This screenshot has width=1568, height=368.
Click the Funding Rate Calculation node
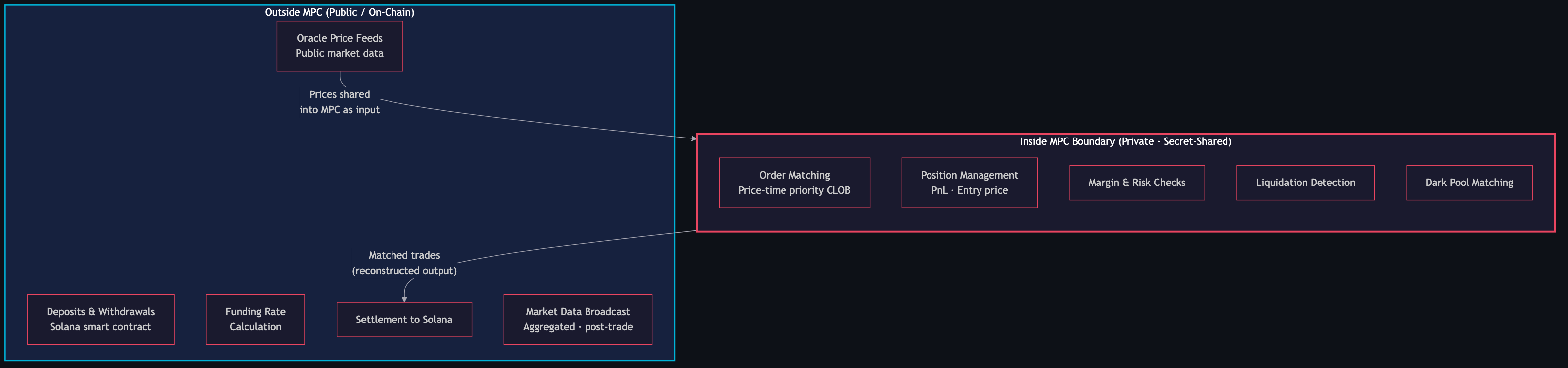coord(256,320)
